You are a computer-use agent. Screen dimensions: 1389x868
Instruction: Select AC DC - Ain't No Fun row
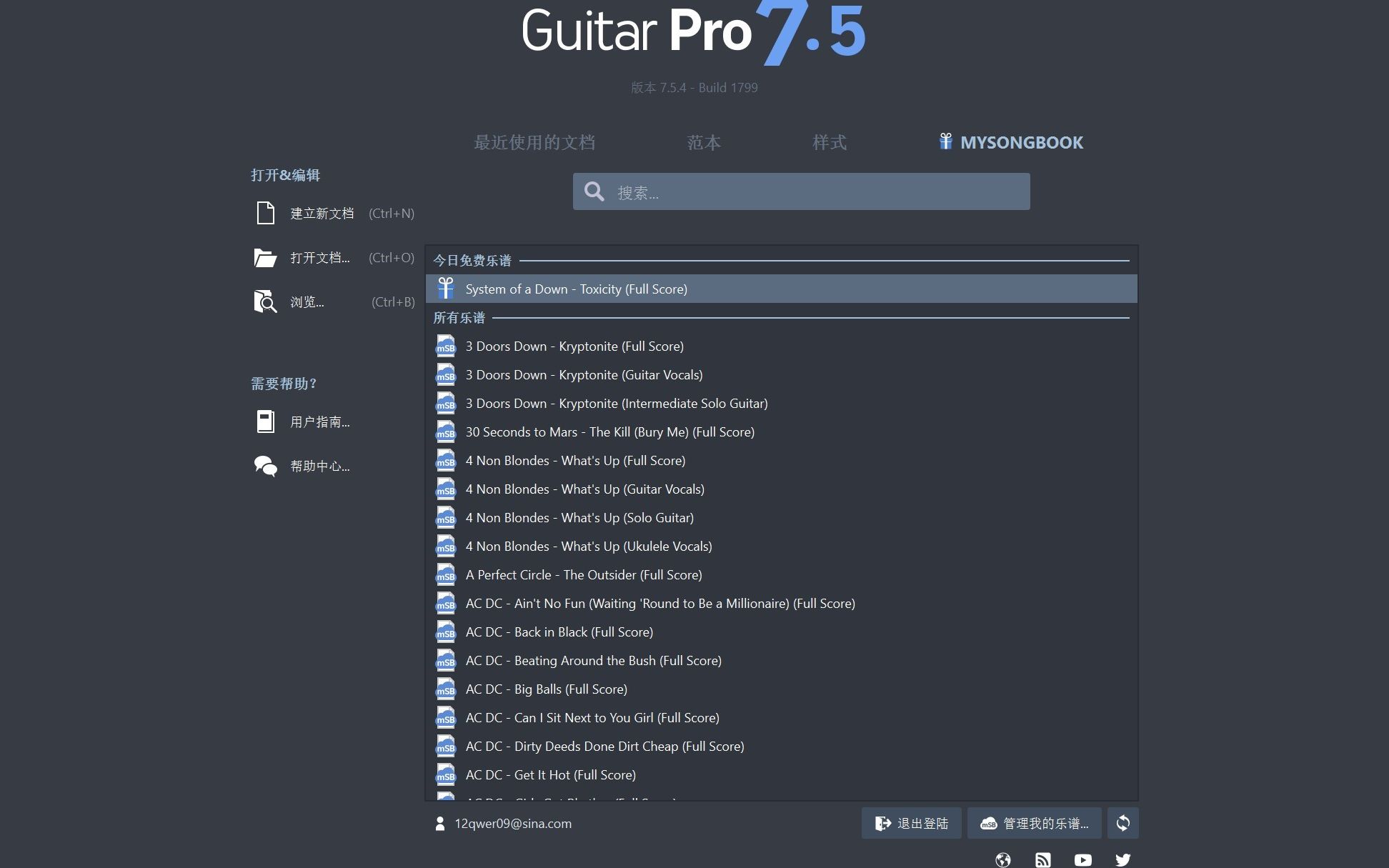tap(782, 603)
